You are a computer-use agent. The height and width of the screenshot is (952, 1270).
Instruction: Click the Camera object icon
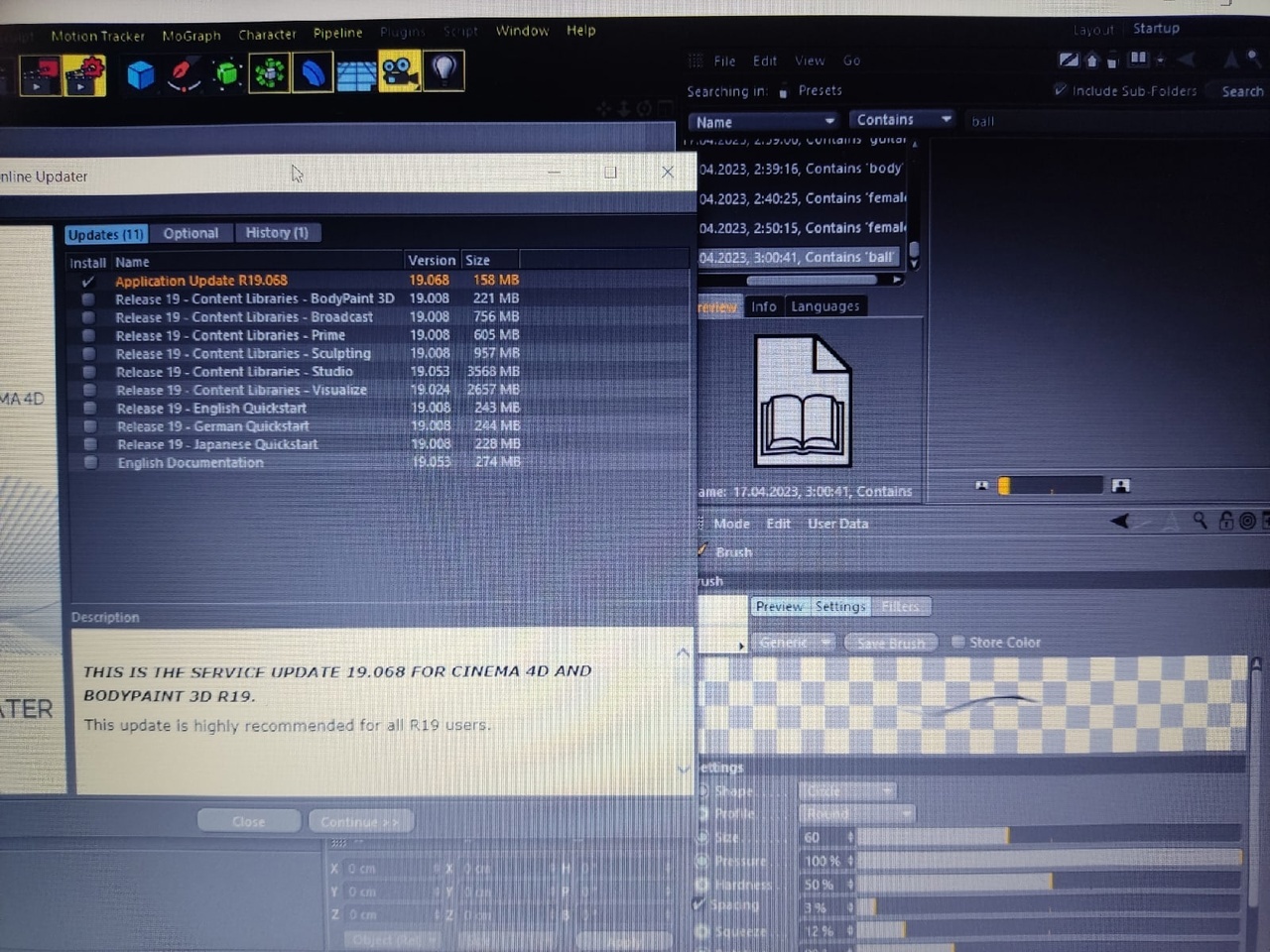pyautogui.click(x=399, y=72)
